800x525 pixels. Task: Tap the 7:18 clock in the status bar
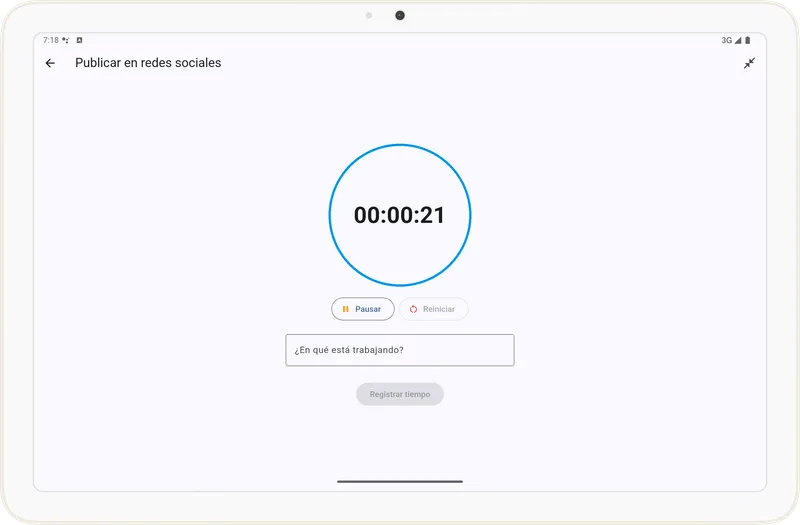pos(51,41)
